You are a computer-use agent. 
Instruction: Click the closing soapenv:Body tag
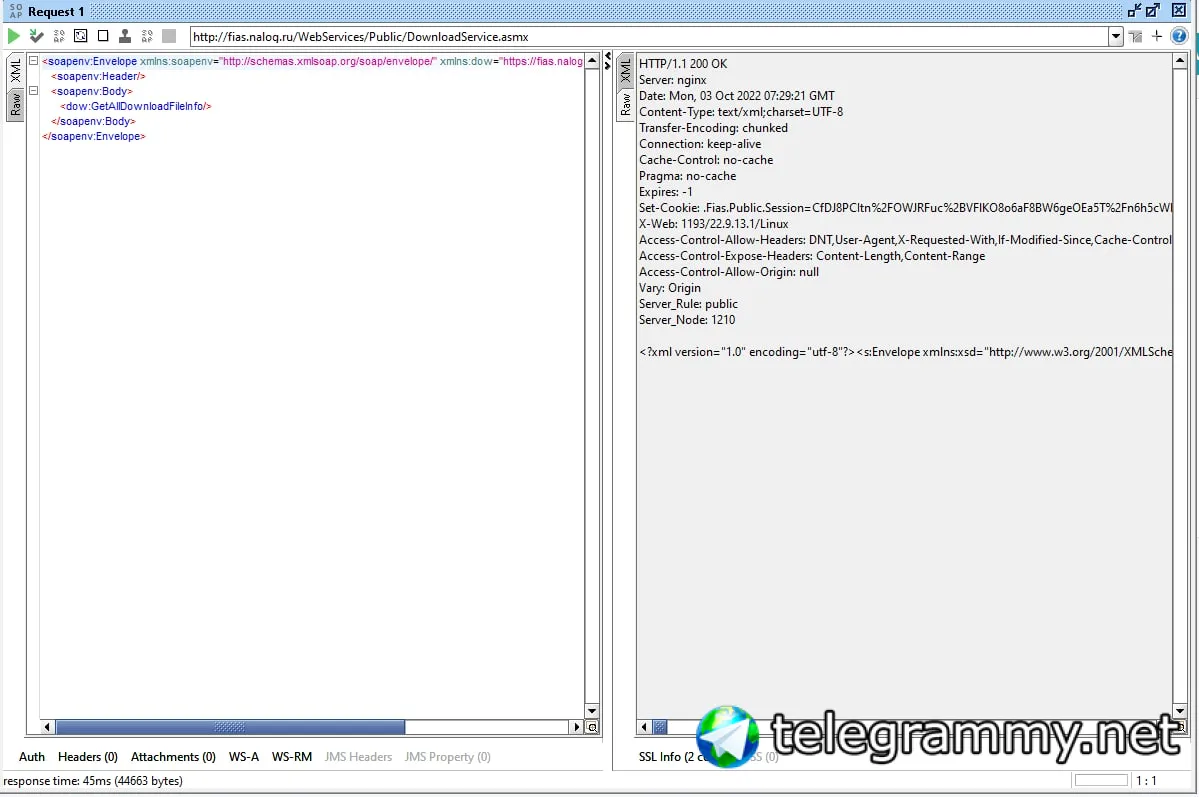[93, 121]
